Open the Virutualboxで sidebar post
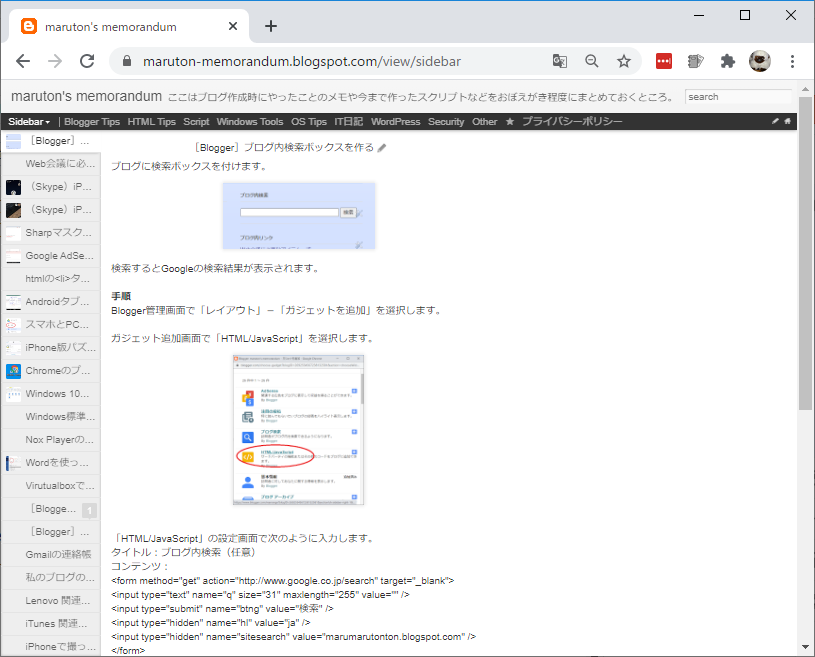 50,485
